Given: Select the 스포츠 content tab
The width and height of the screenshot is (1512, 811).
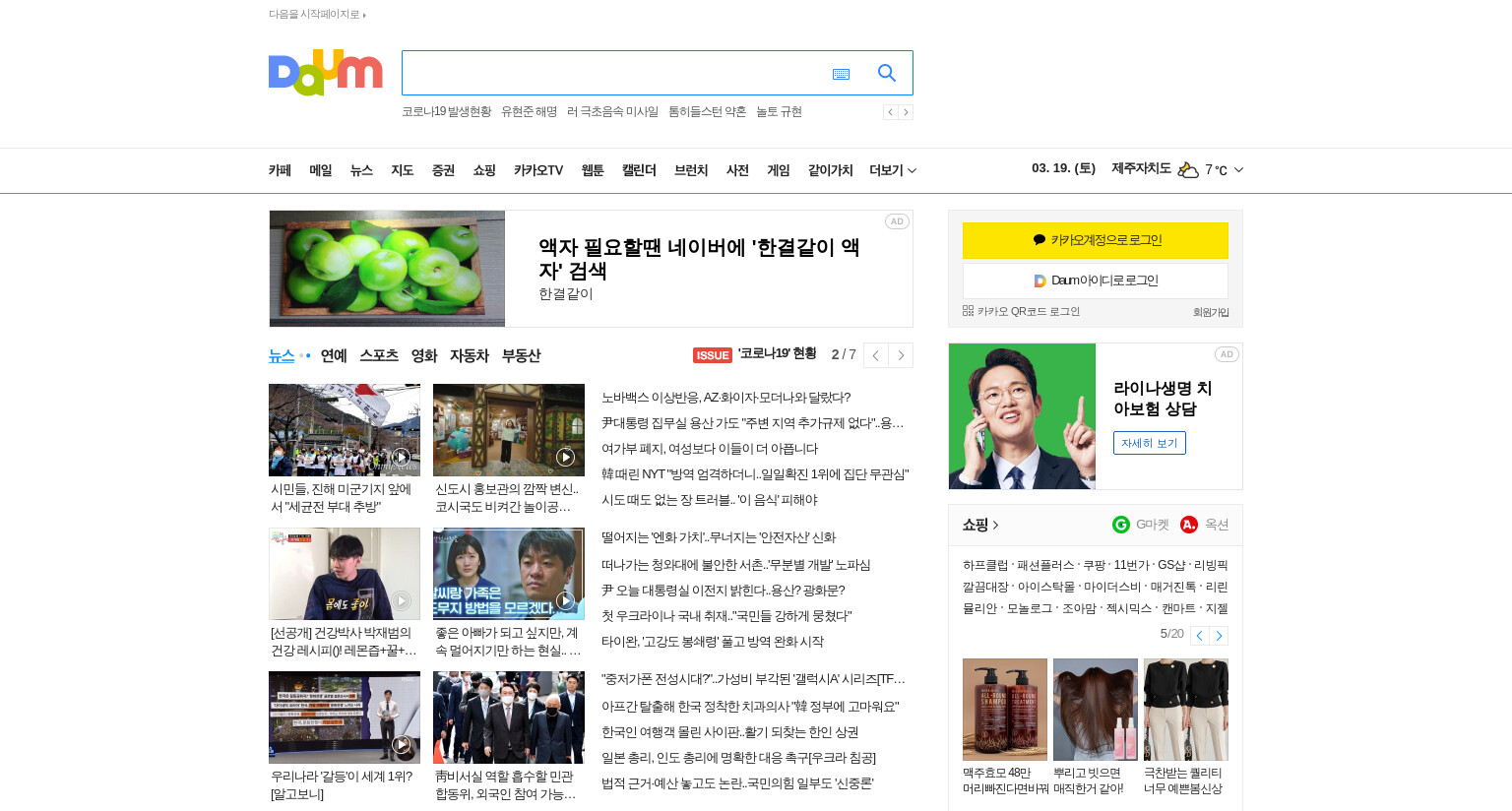Looking at the screenshot, I should pos(379,355).
